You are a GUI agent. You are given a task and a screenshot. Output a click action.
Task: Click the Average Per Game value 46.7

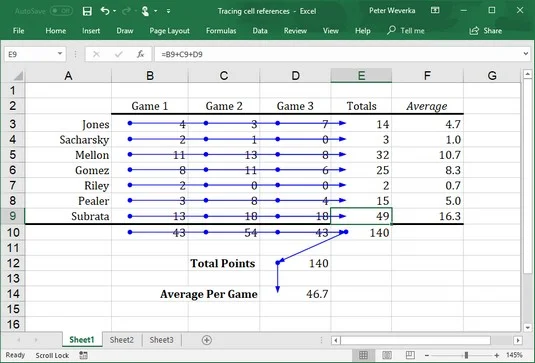[x=295, y=294]
